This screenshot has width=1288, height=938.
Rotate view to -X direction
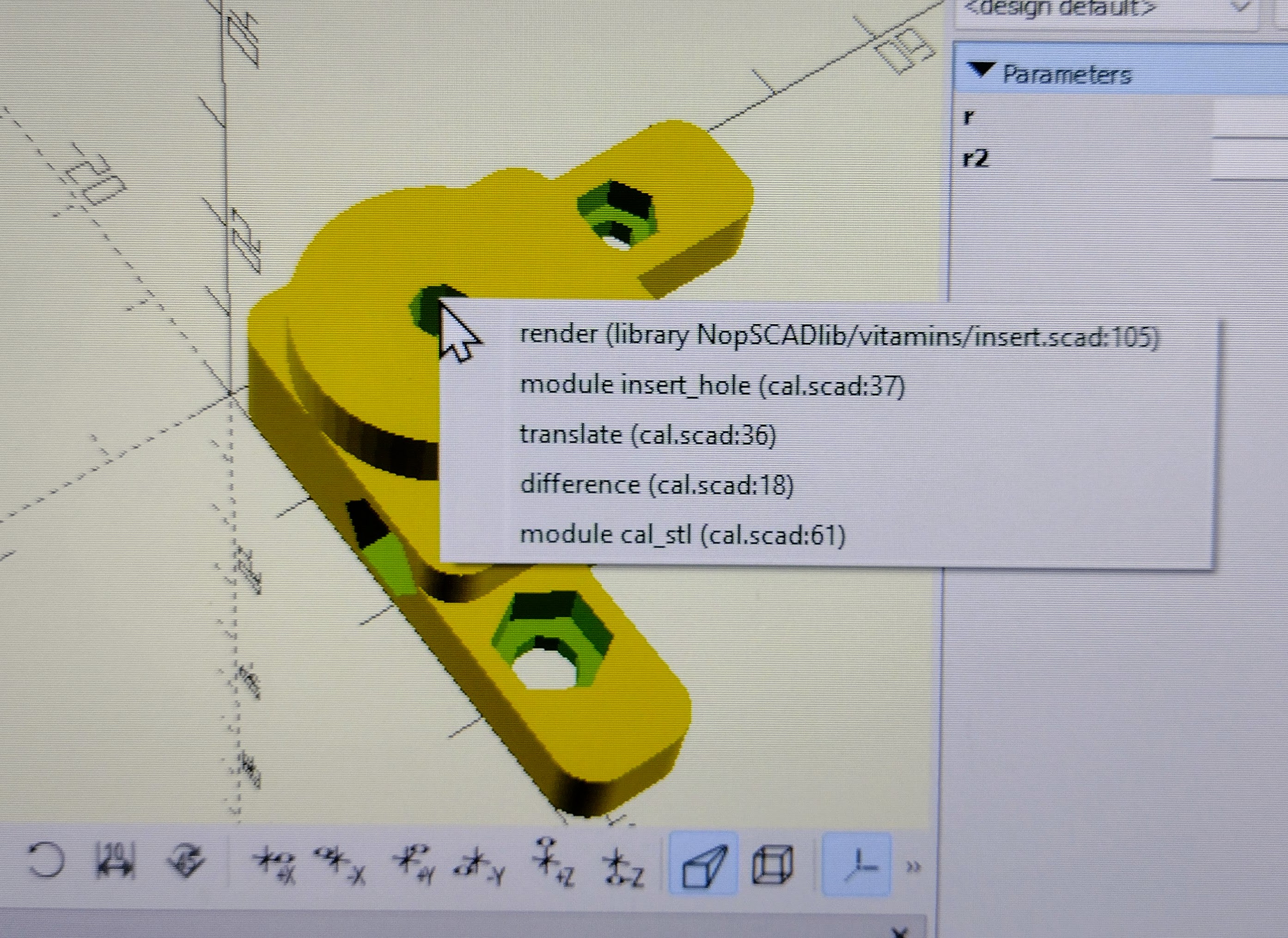tap(340, 863)
